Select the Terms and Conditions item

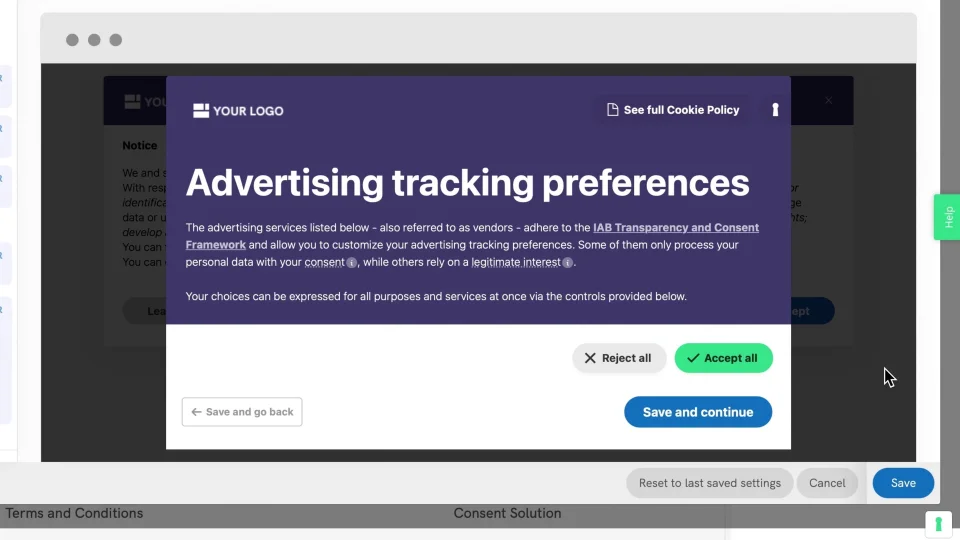tap(75, 513)
